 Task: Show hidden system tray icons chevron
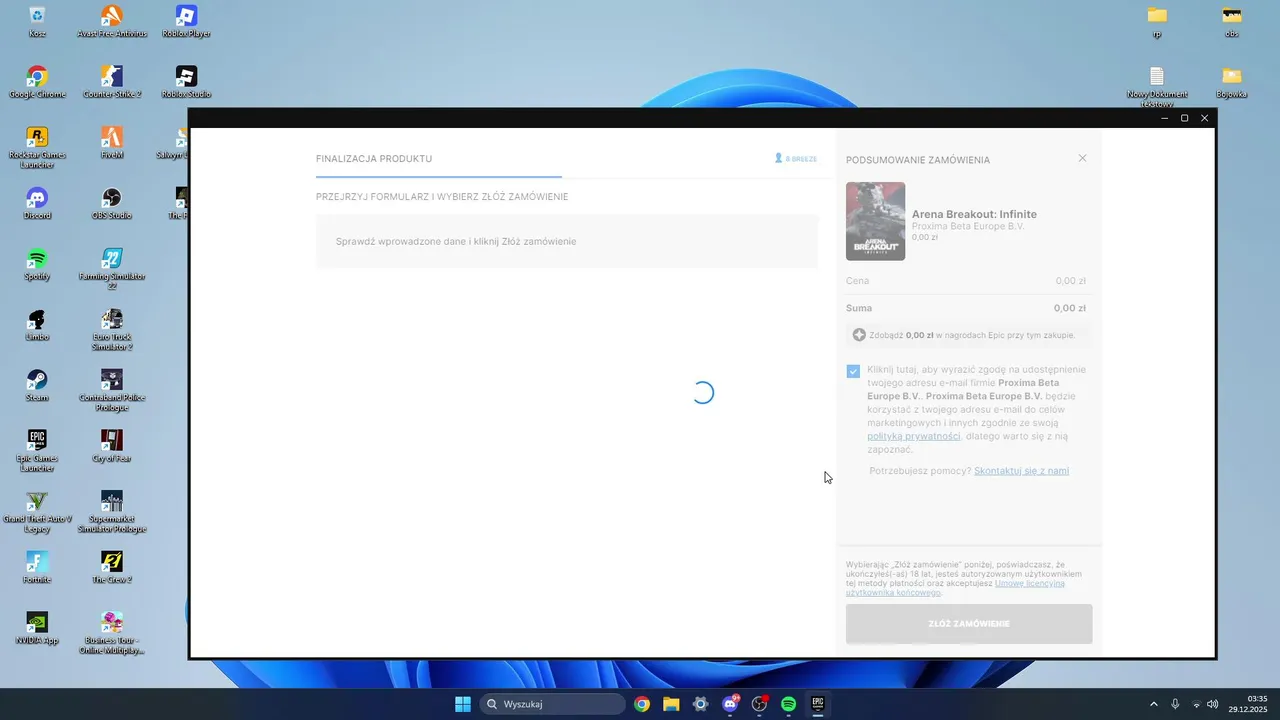click(1153, 704)
